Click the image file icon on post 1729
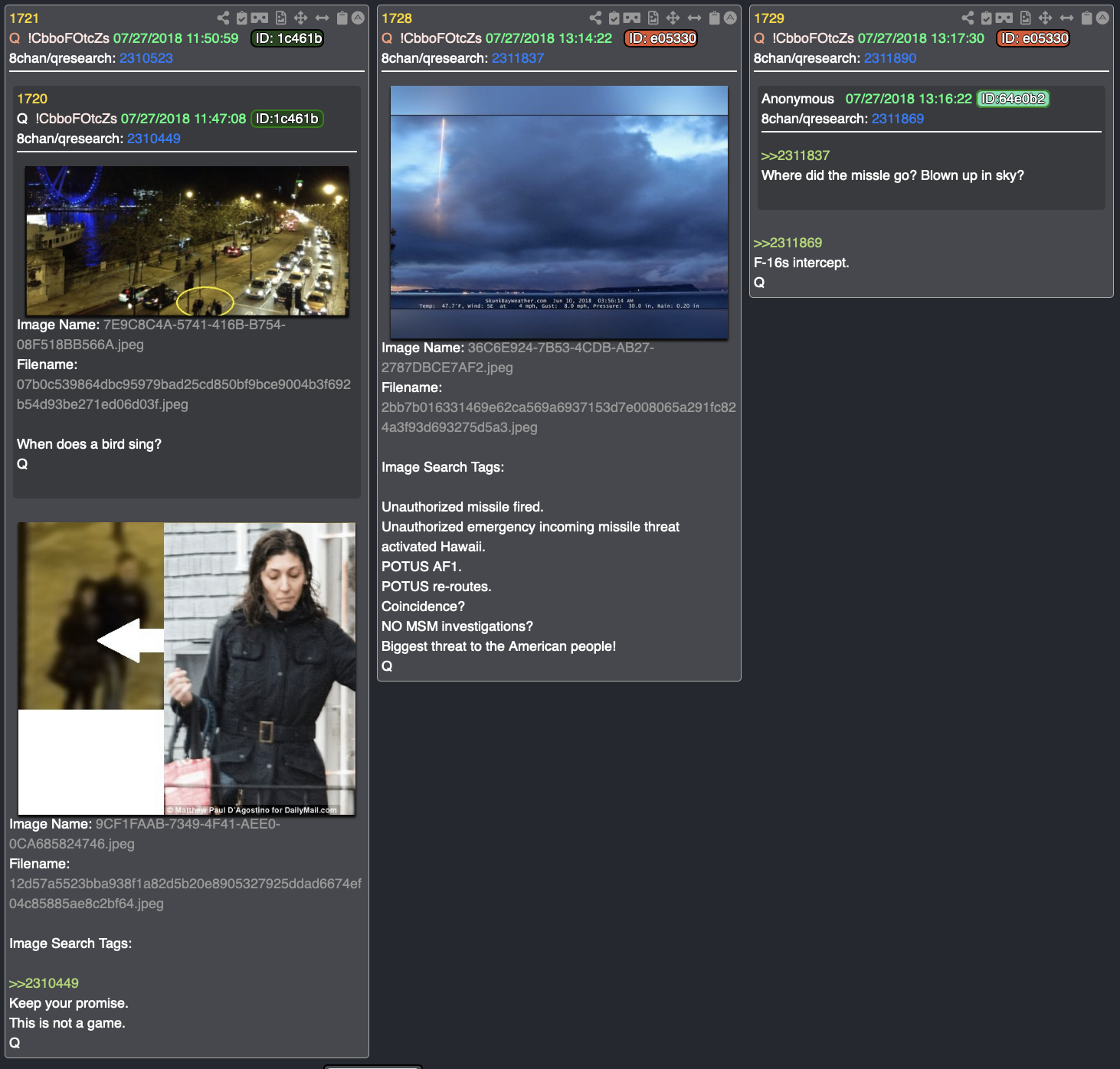This screenshot has height=1069, width=1120. coord(1026,18)
